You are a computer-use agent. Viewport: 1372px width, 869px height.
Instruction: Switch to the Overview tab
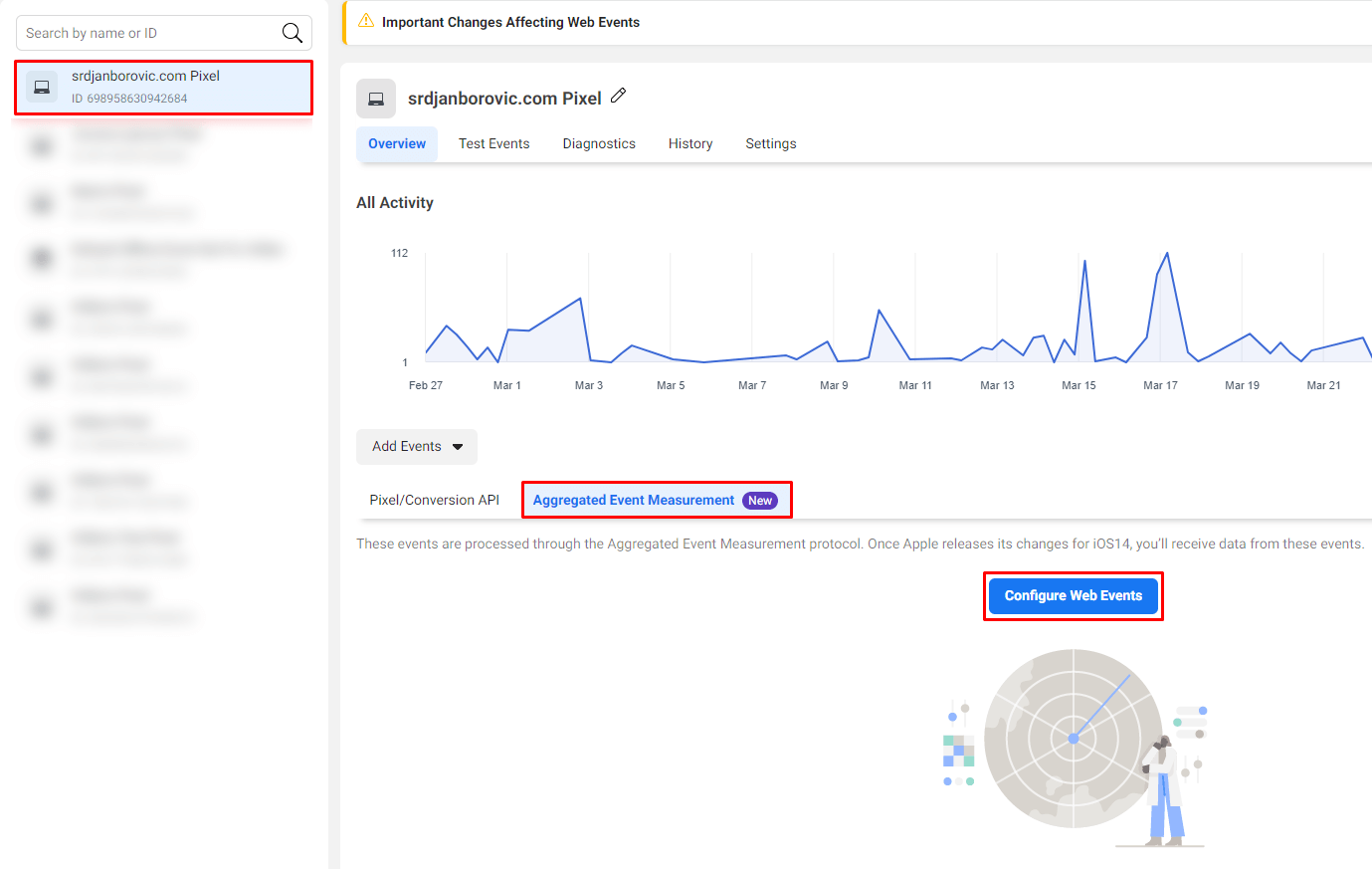[397, 143]
